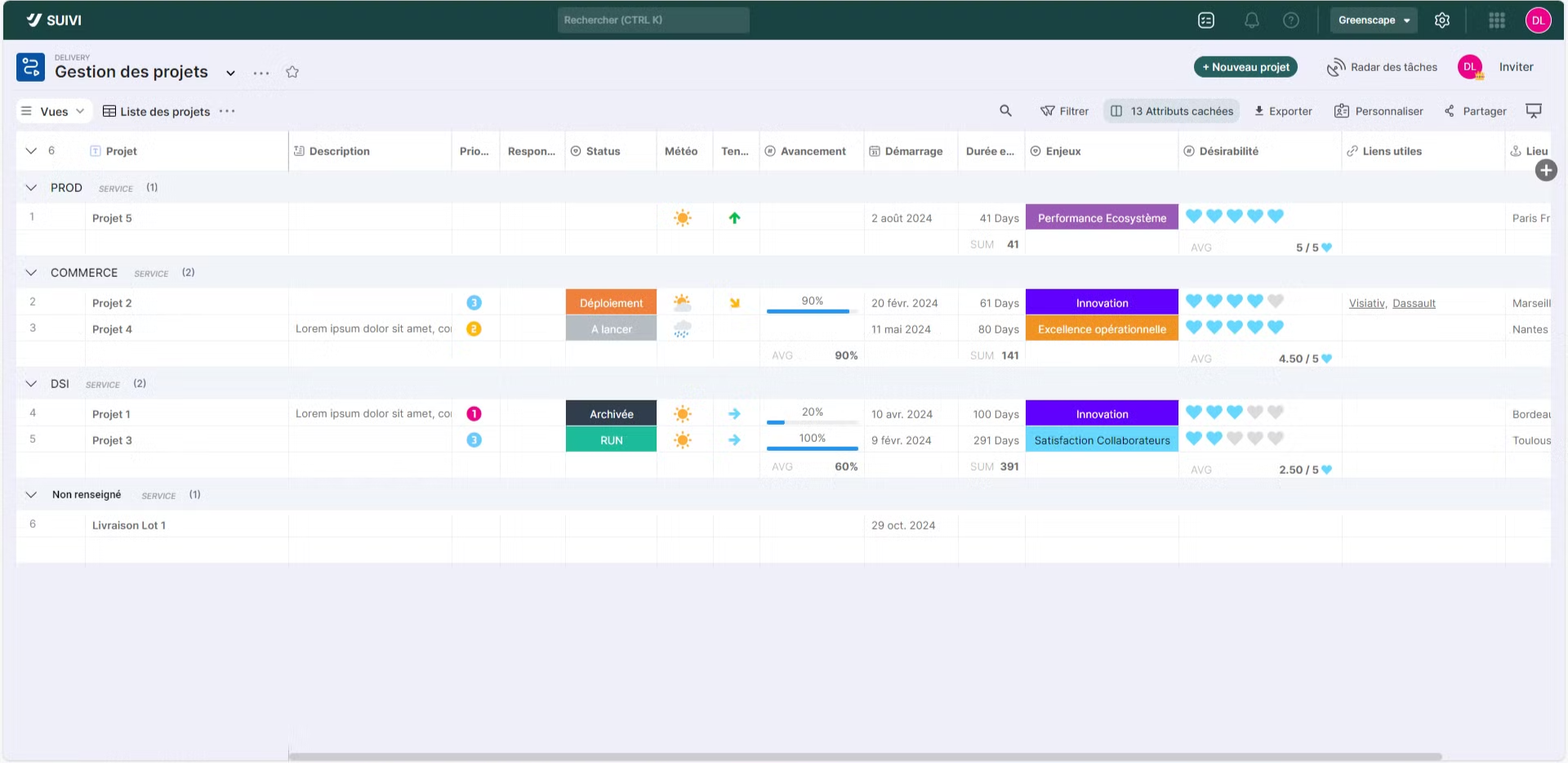Select the Liste des projets view tab
This screenshot has width=1568, height=763.
click(x=157, y=111)
